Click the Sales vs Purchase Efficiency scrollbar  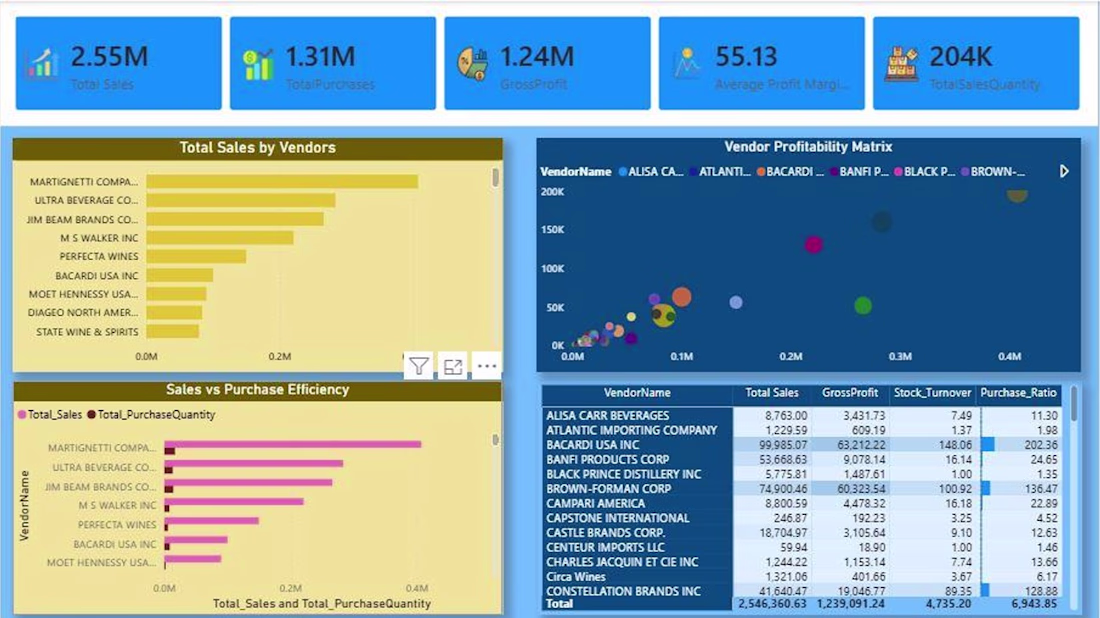click(x=495, y=439)
